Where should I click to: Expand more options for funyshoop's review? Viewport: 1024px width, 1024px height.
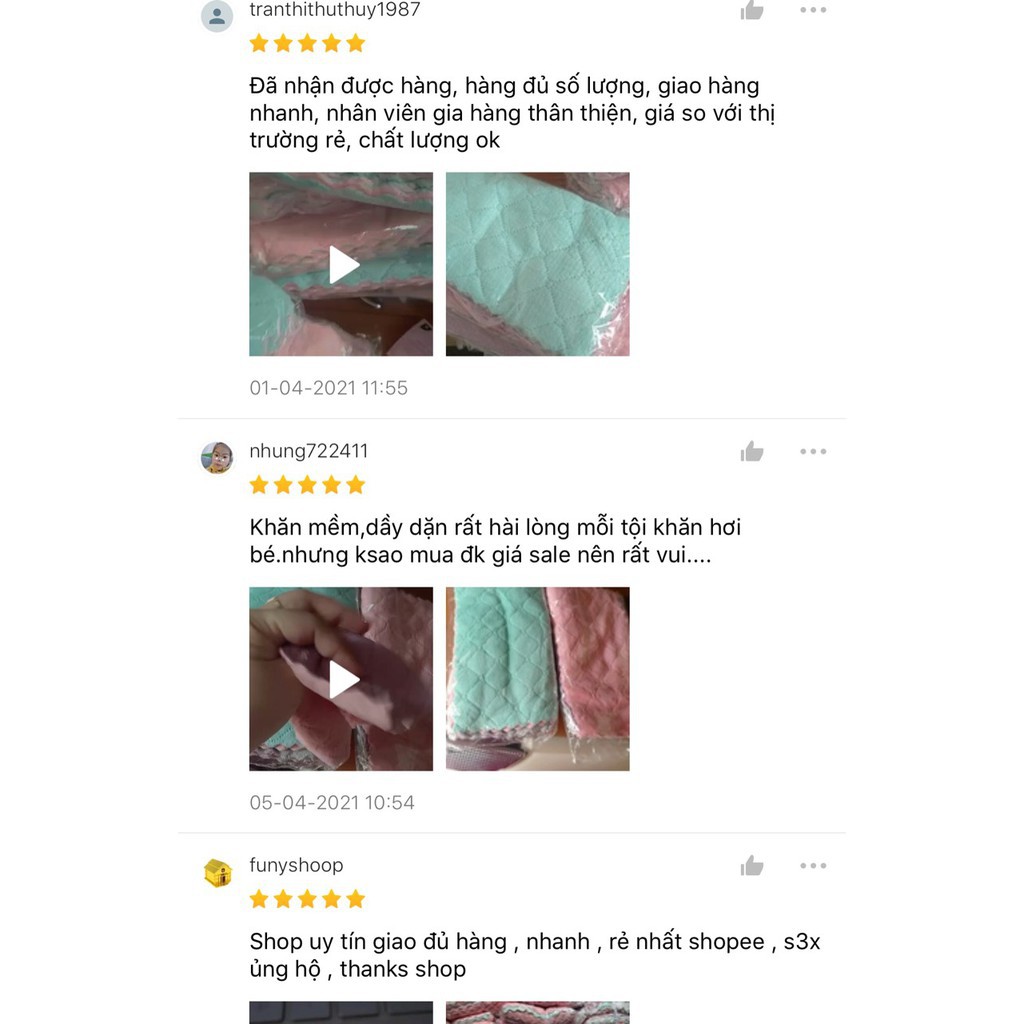tap(813, 866)
